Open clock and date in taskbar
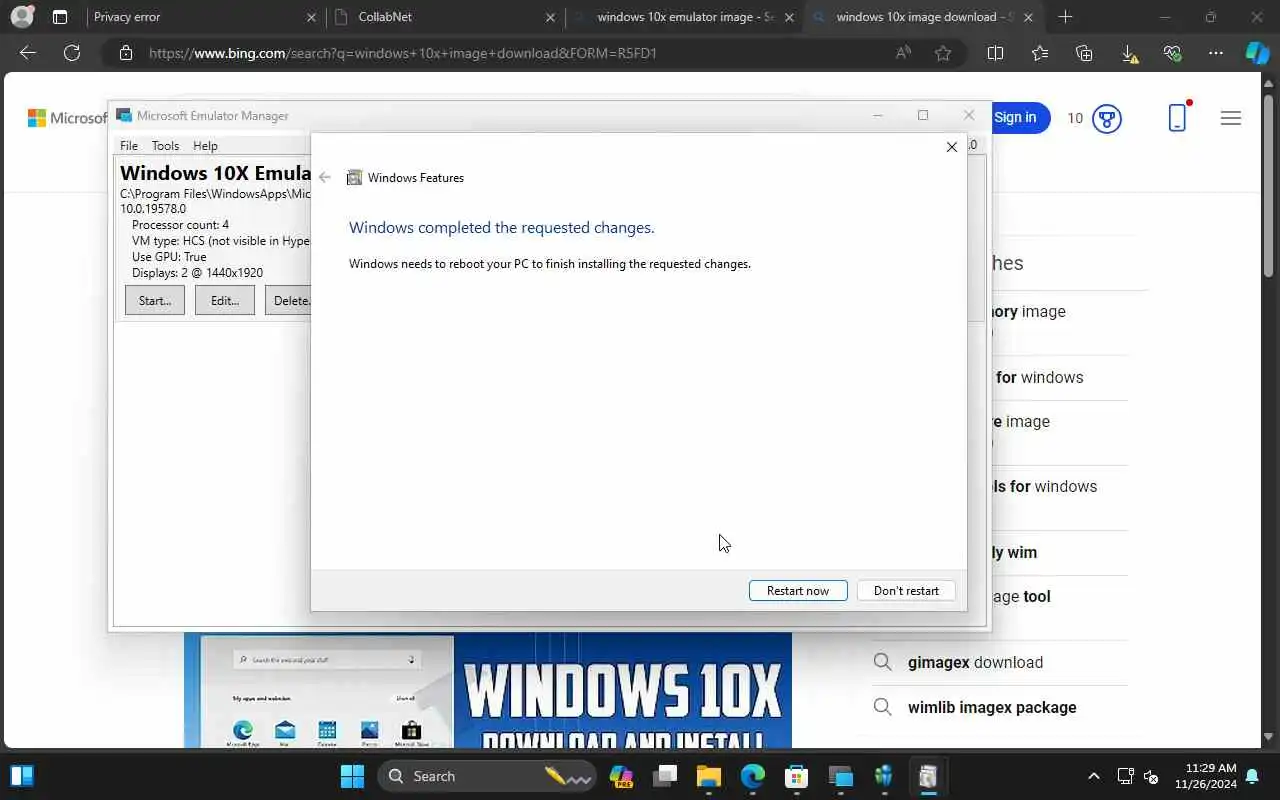This screenshot has width=1280, height=800. [x=1205, y=776]
